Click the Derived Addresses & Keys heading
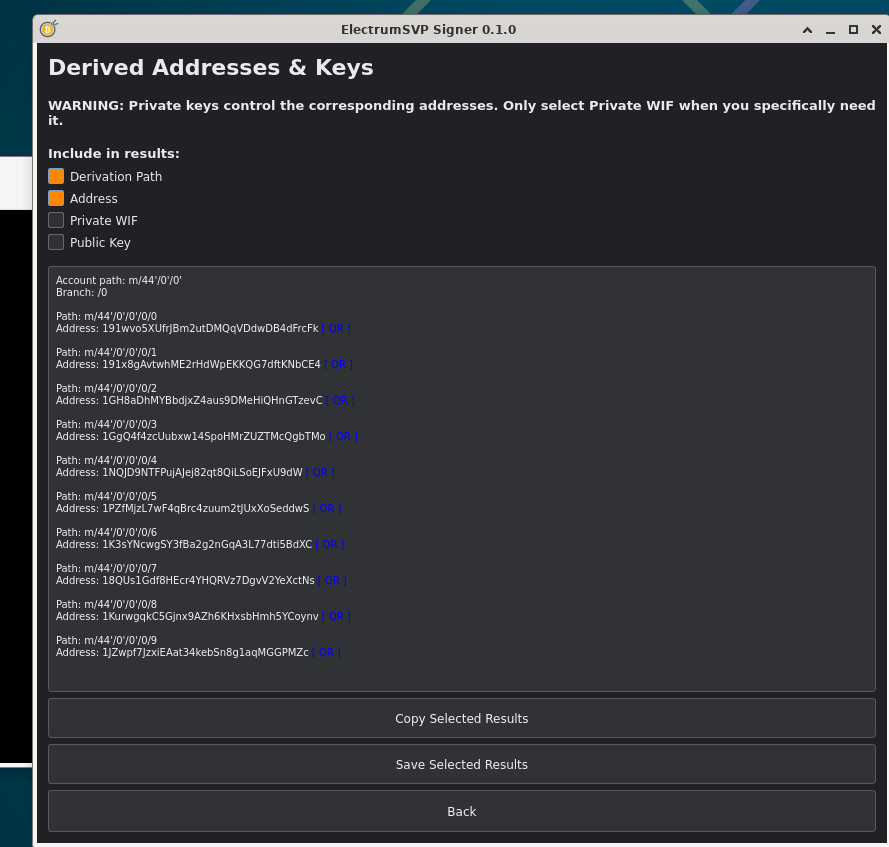The image size is (889, 847). point(211,67)
